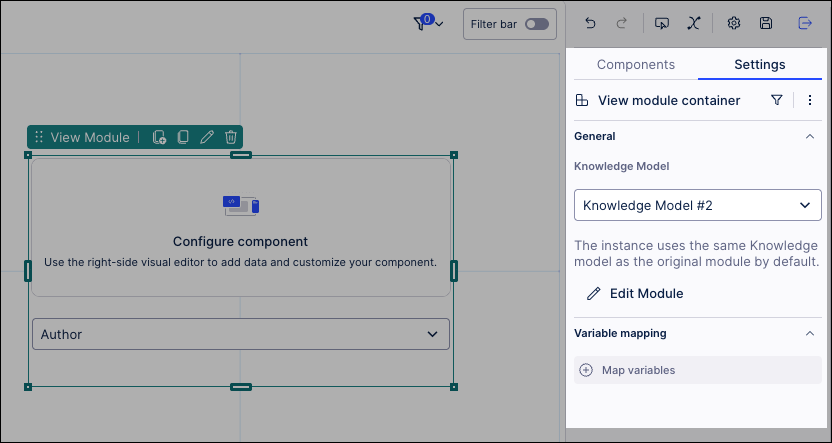Collapse the Variable mapping section
Image resolution: width=832 pixels, height=443 pixels.
pyautogui.click(x=810, y=333)
